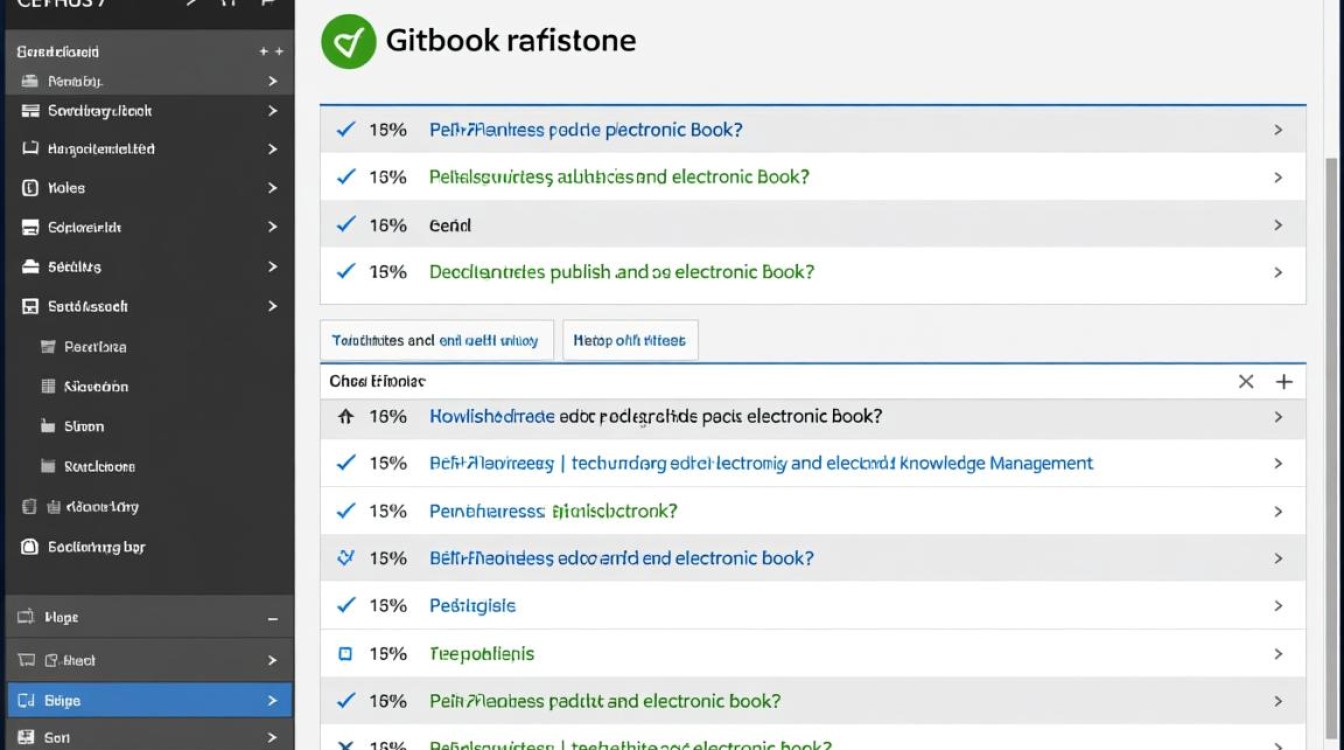The image size is (1344, 750).
Task: Select the Templates tab above the list
Action: point(437,340)
